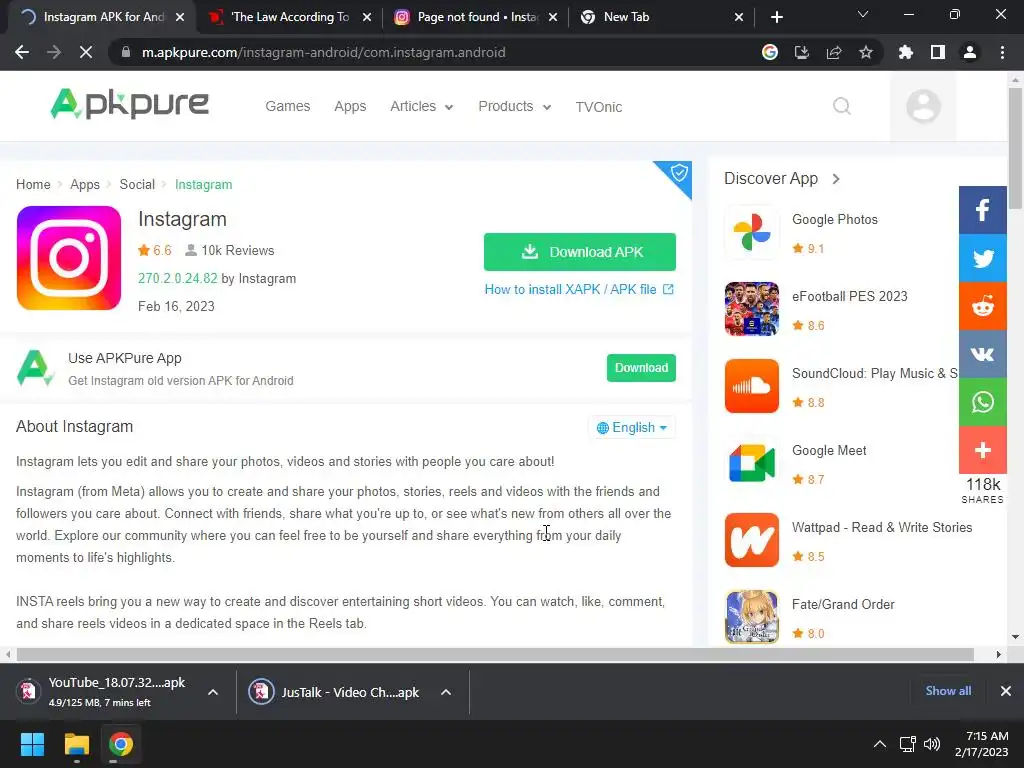This screenshot has width=1024, height=768.
Task: Open Chrome tab search dropdown
Action: click(863, 15)
